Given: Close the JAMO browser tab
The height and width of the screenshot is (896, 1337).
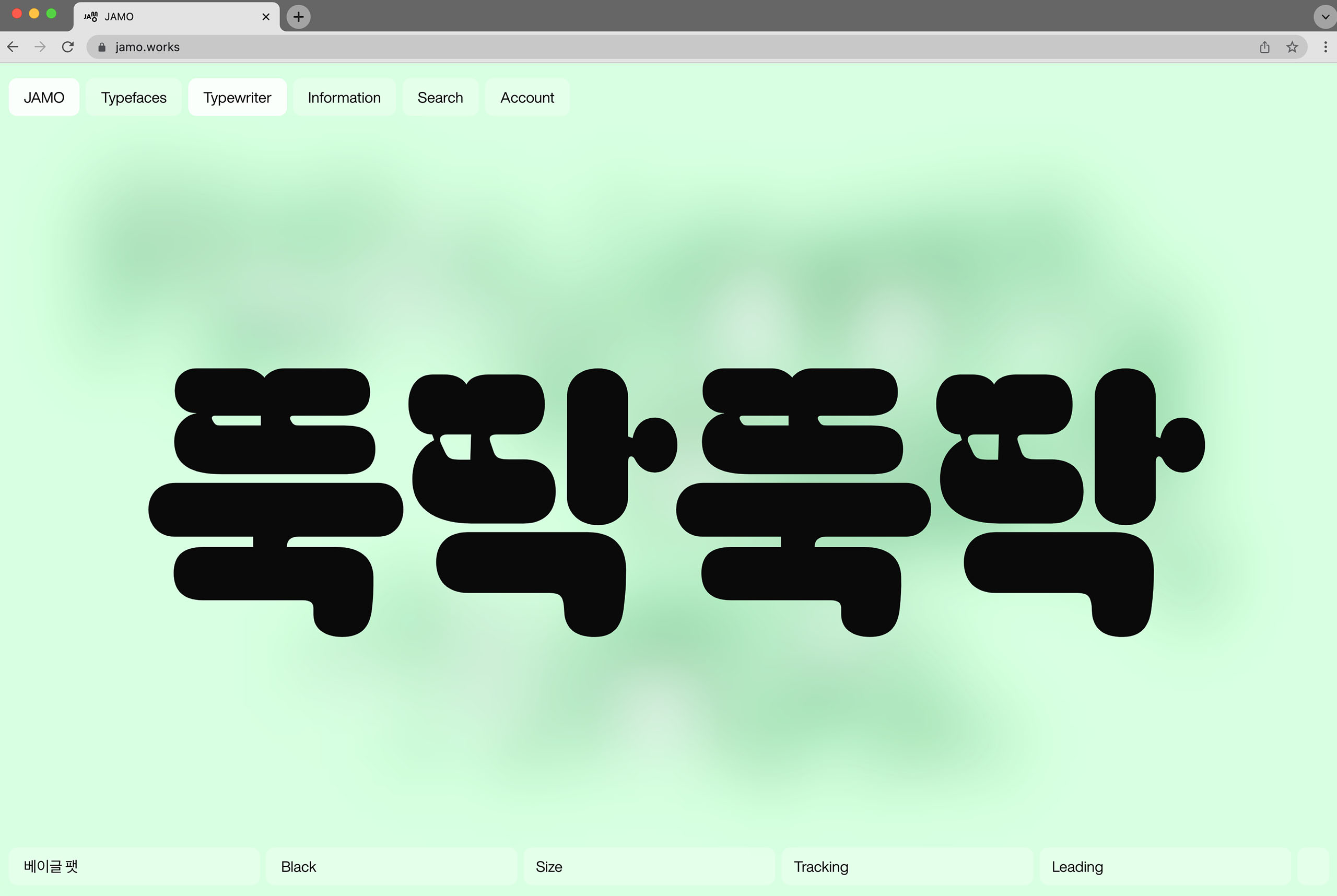Looking at the screenshot, I should tap(266, 17).
